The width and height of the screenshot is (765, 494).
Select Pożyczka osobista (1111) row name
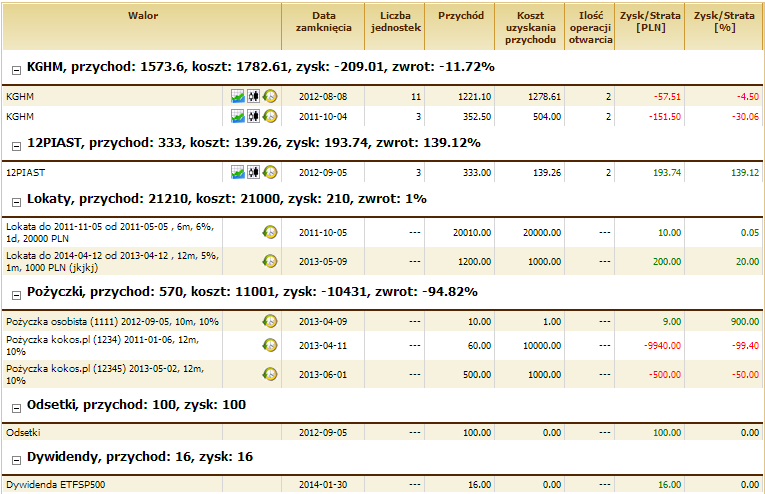[113, 321]
